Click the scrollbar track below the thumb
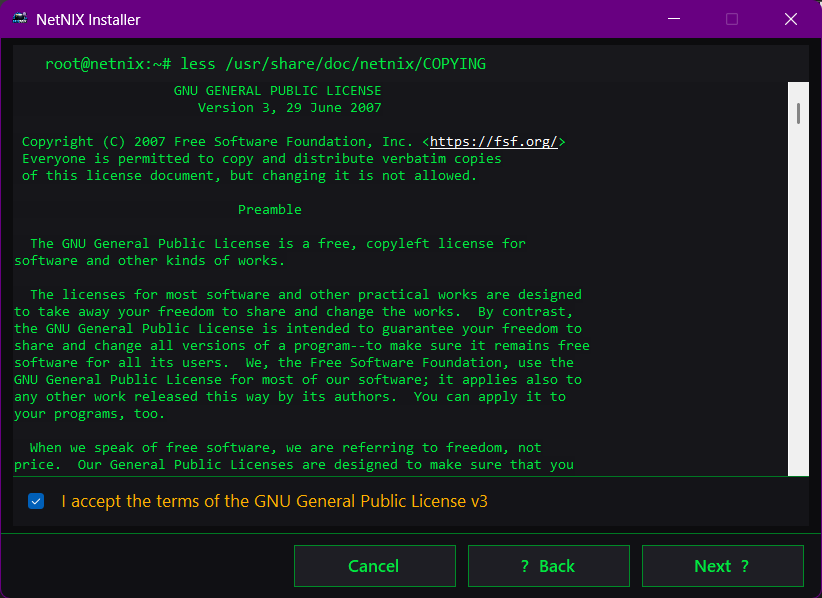822x598 pixels. click(797, 300)
